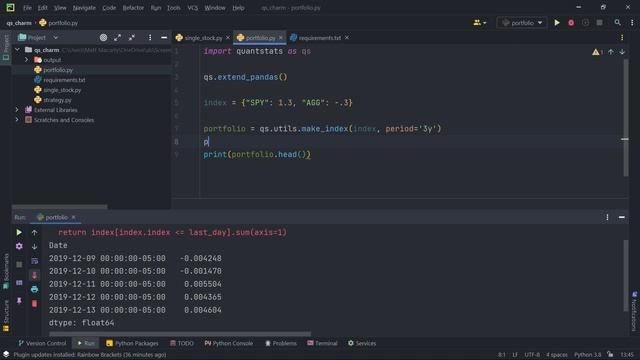This screenshot has height=360, width=640.
Task: Run the portfolio configuration
Action: click(557, 23)
